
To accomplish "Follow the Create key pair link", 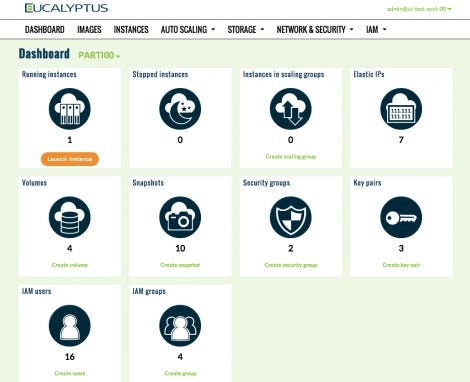I will coord(401,265).
